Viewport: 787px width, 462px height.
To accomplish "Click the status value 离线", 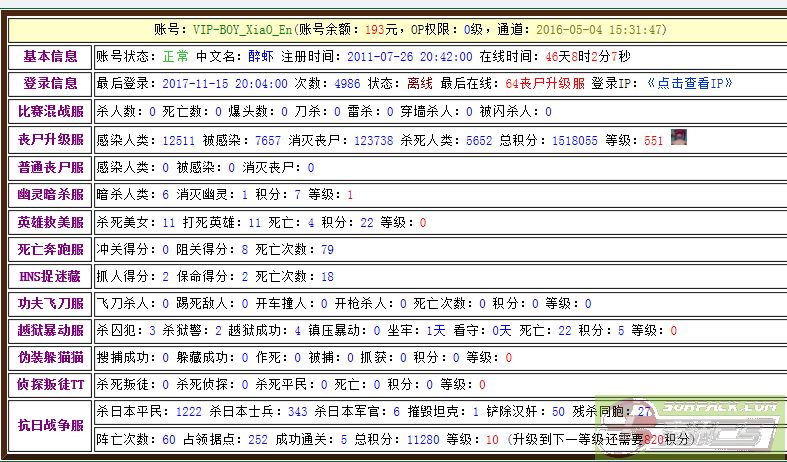I will pos(420,83).
